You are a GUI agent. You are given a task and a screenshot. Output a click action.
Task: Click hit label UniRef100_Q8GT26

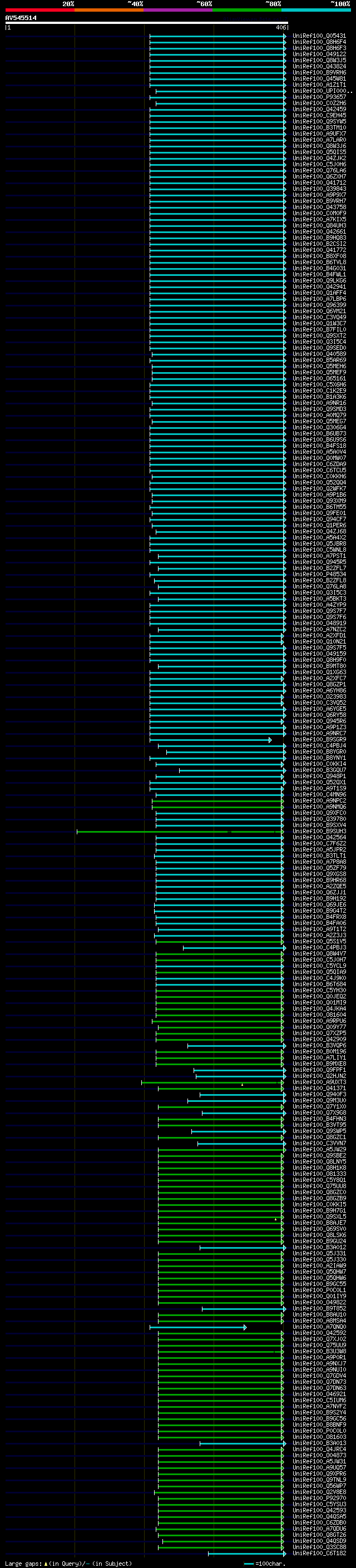coord(319,1535)
